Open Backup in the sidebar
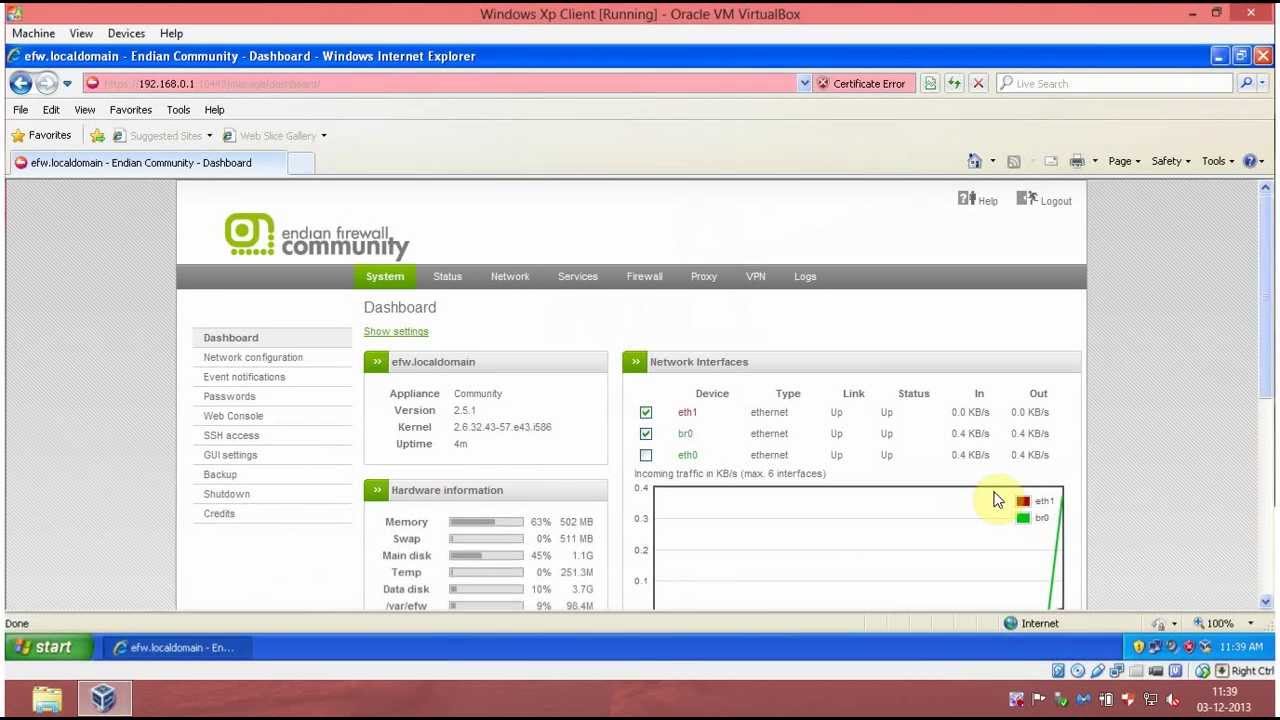The image size is (1280, 720). pos(220,475)
